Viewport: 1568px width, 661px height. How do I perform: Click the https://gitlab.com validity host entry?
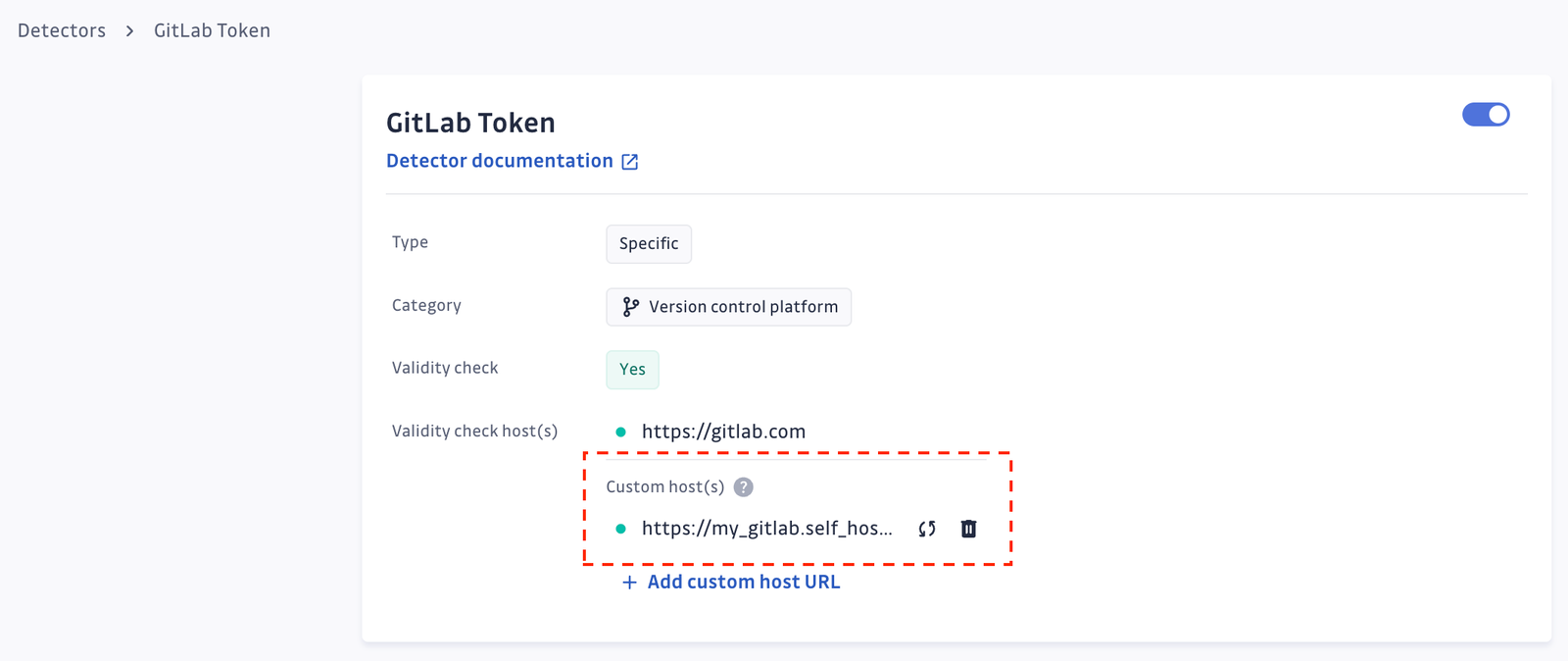[723, 431]
